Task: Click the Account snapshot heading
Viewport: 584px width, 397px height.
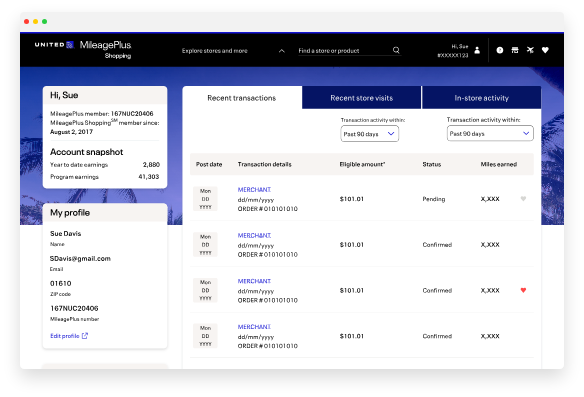Action: click(x=86, y=152)
